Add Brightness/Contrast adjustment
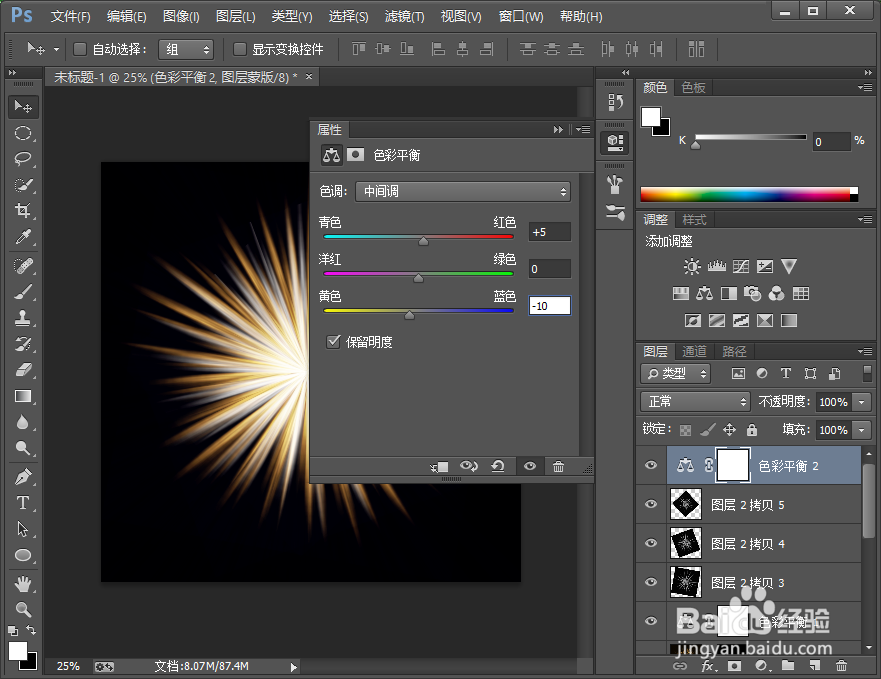Screen dimensions: 881x679 coord(692,266)
